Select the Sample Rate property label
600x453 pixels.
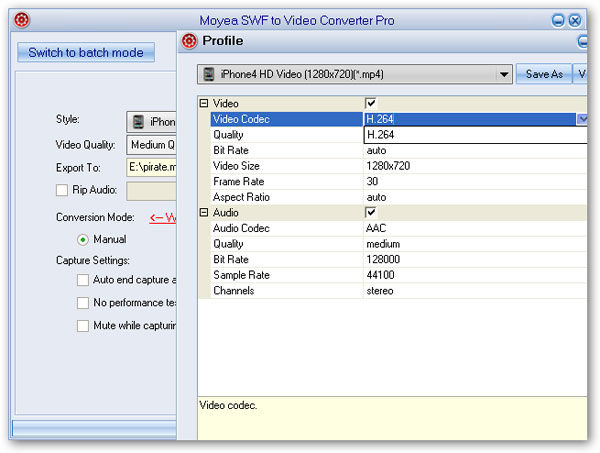(x=241, y=275)
